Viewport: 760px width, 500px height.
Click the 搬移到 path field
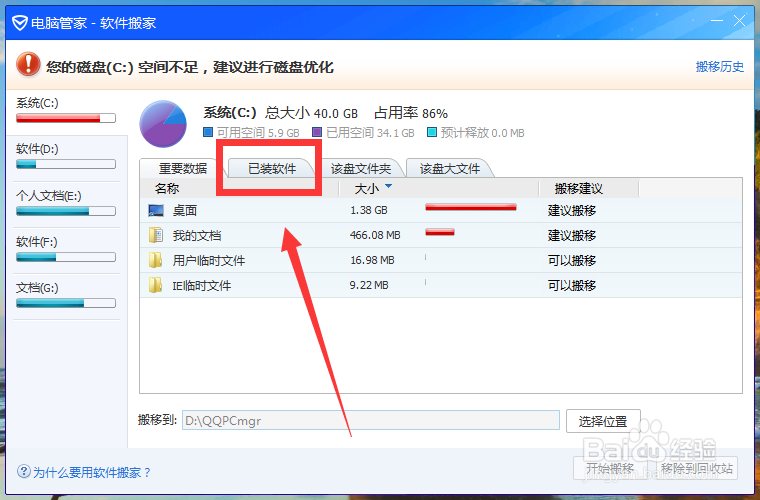tap(371, 420)
